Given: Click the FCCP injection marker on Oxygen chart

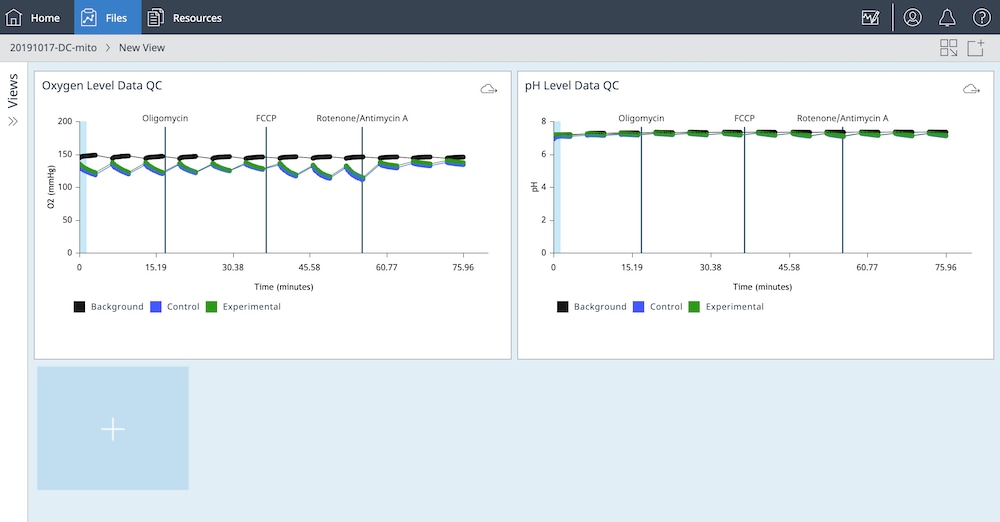Looking at the screenshot, I should (x=266, y=118).
